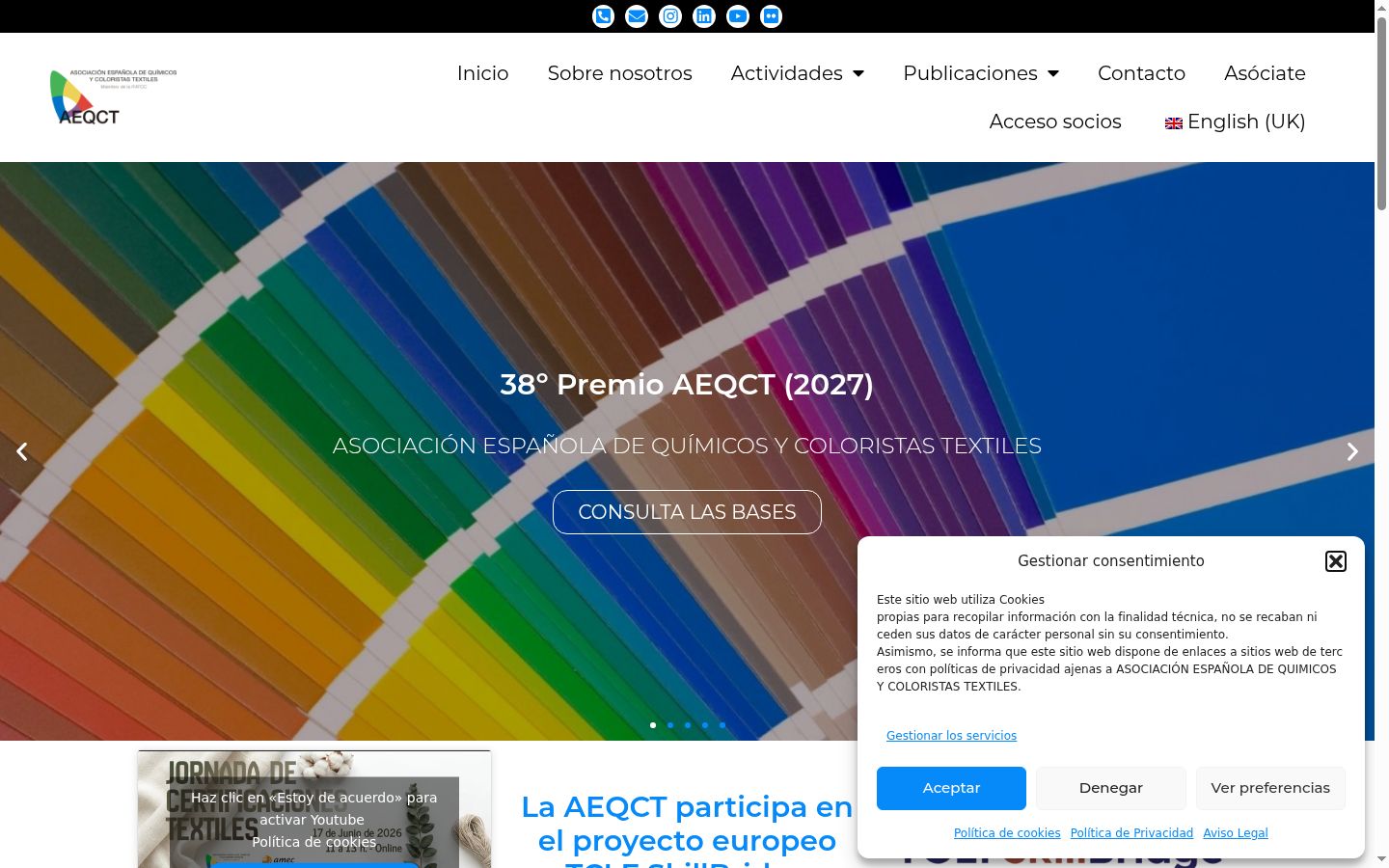Accept cookies with the Aceptar button
The height and width of the screenshot is (868, 1389).
pyautogui.click(x=951, y=788)
